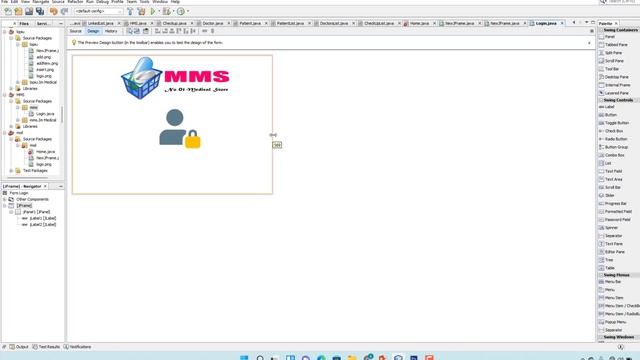Viewport: 640px width, 360px height.
Task: Expand the Test Packages folder
Action: (x=11, y=171)
